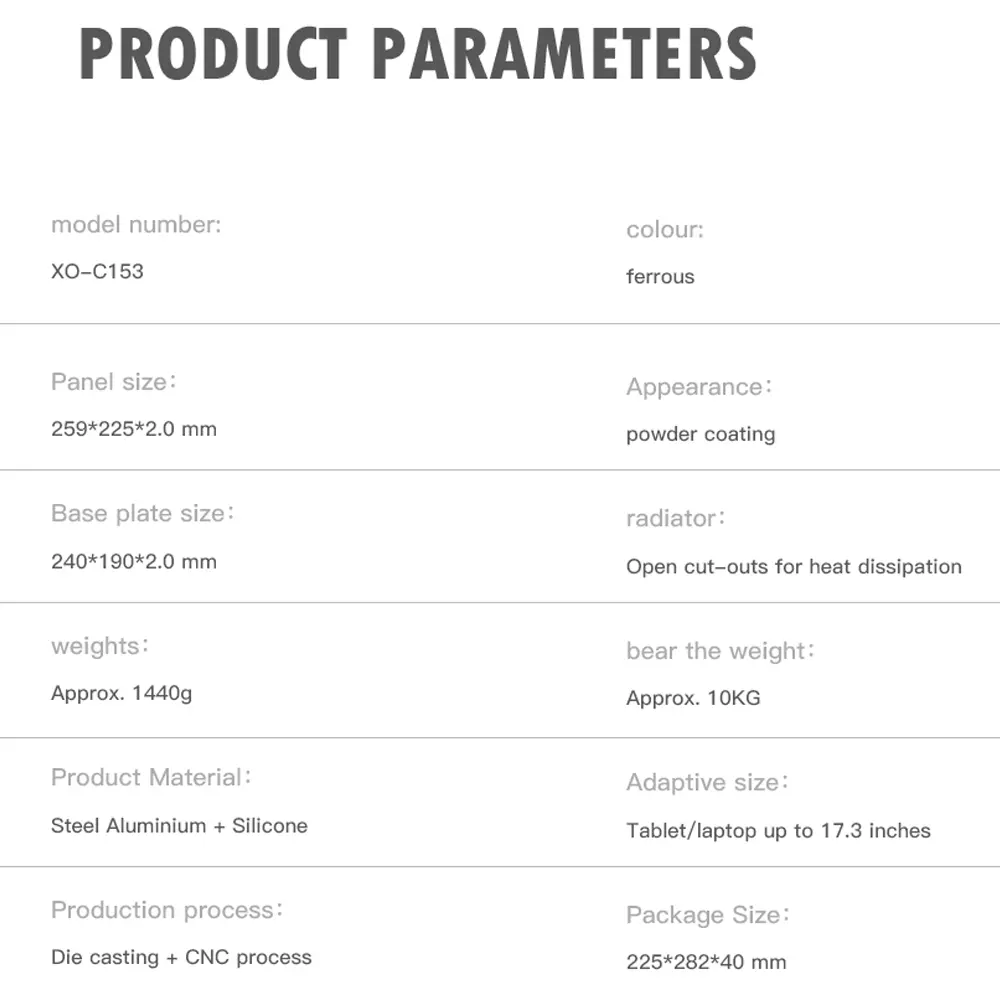The height and width of the screenshot is (1000, 1000).
Task: Select the weights label
Action: pyautogui.click(x=99, y=646)
